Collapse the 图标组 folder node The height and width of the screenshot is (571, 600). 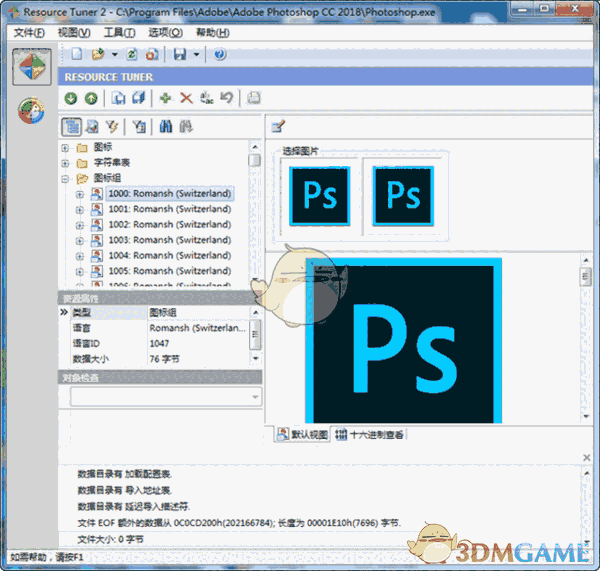pyautogui.click(x=65, y=179)
